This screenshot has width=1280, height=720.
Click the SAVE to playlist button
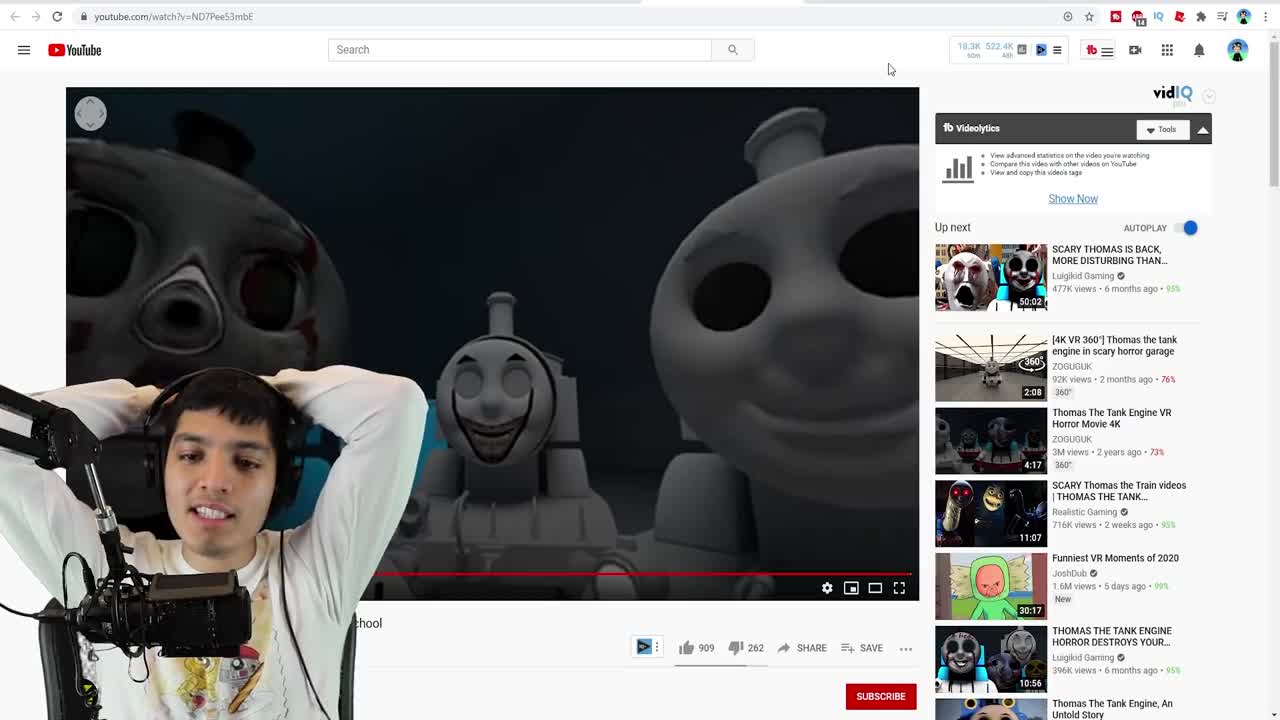point(862,648)
